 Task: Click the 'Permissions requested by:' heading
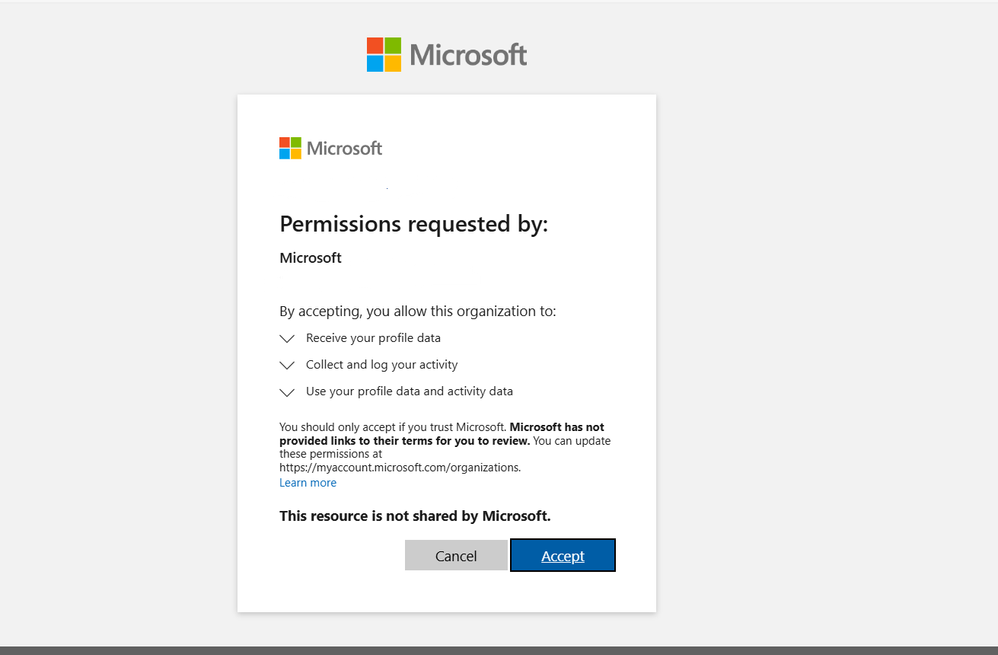tap(414, 224)
